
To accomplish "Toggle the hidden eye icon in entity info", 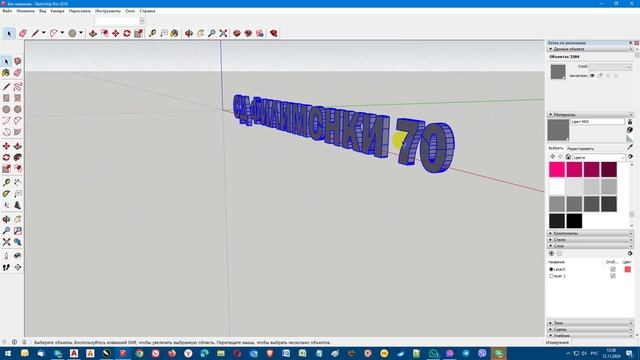I will click(x=592, y=76).
